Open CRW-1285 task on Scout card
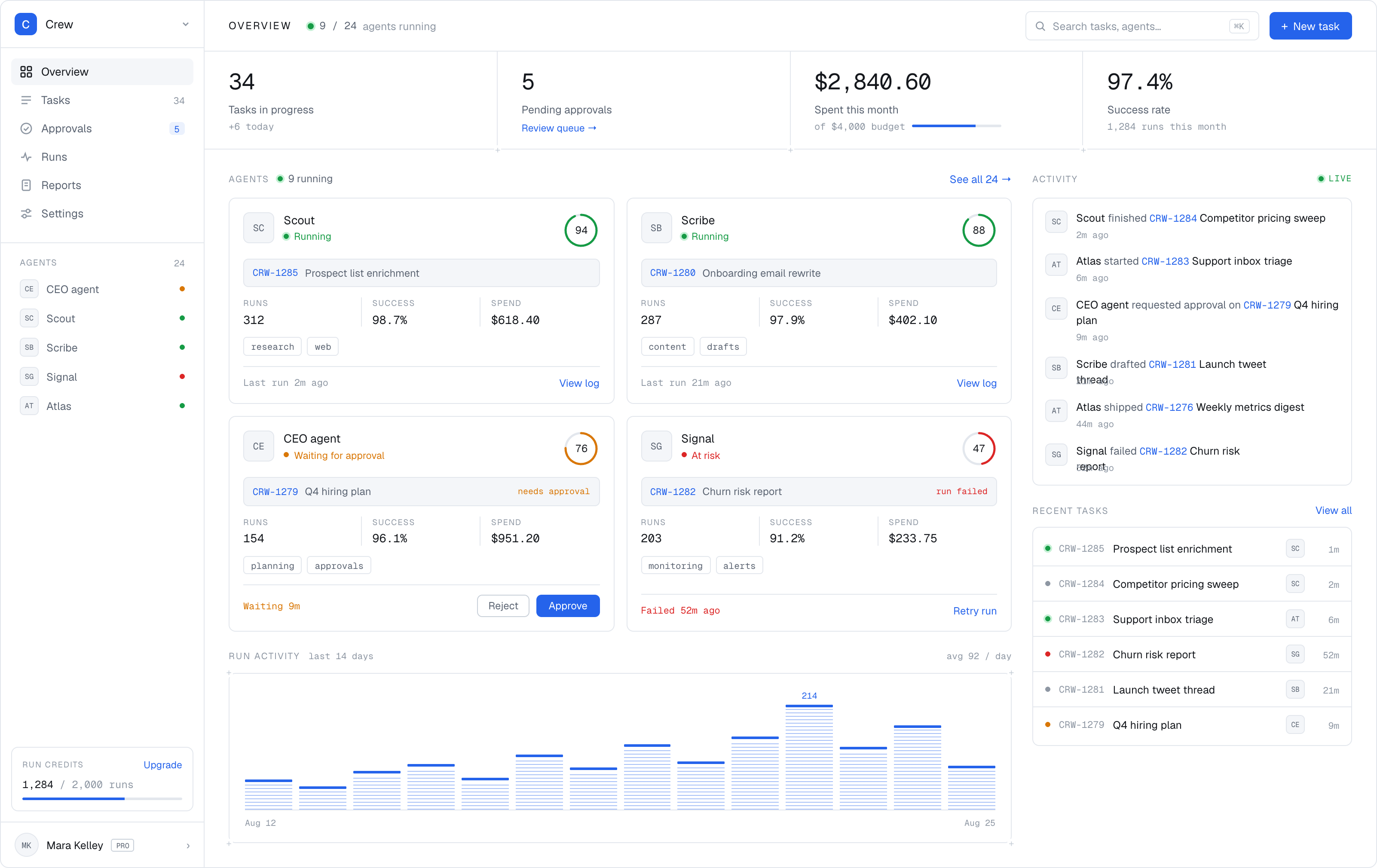 [x=421, y=273]
